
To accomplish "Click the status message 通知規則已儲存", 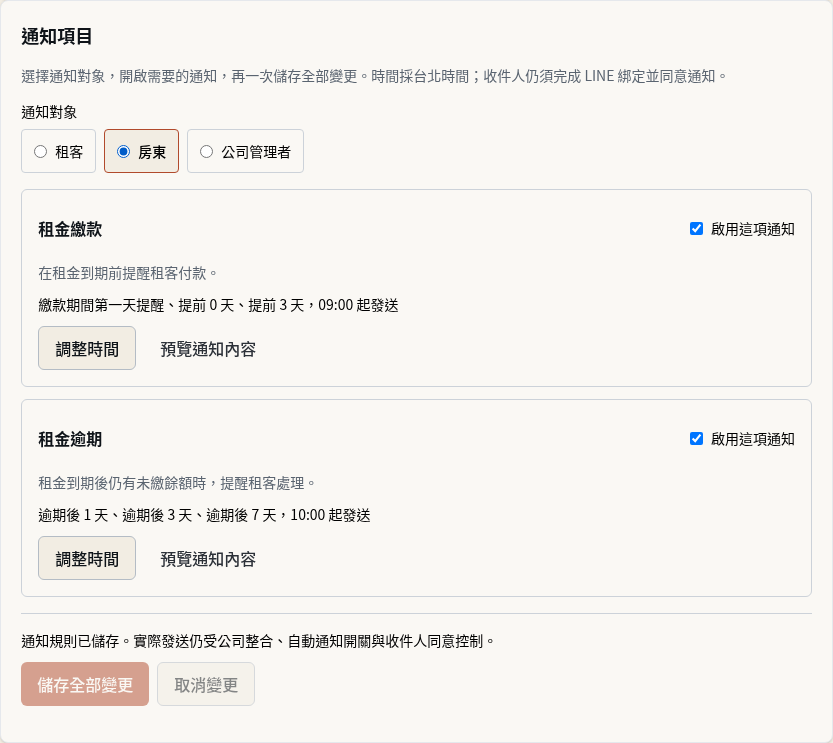I will tap(258, 641).
